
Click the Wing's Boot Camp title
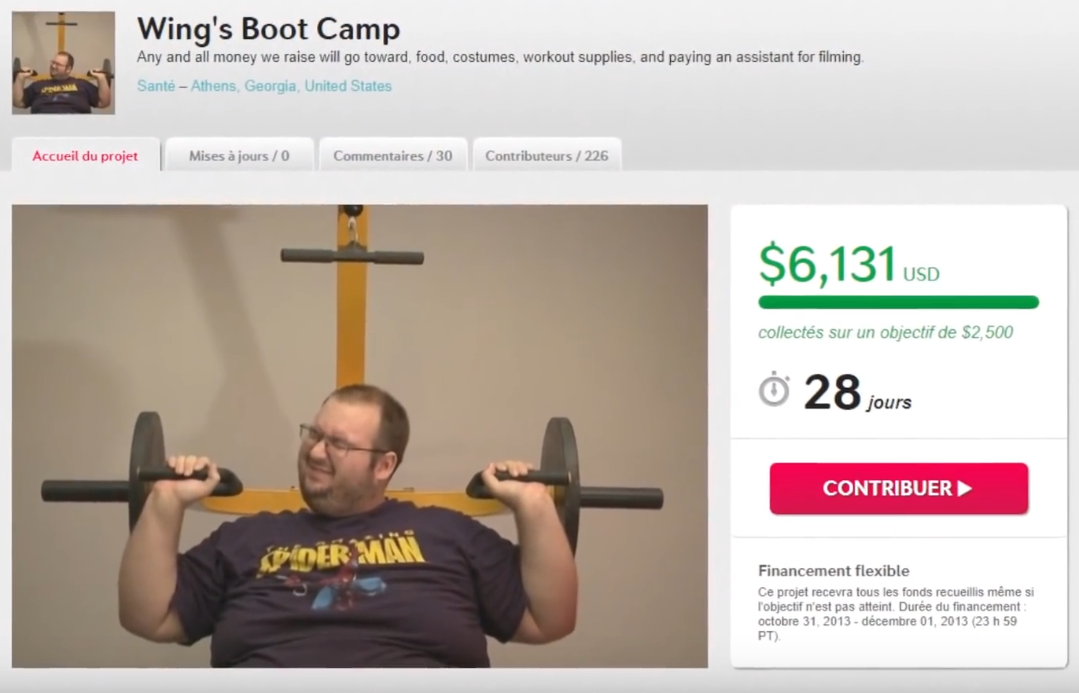point(268,29)
